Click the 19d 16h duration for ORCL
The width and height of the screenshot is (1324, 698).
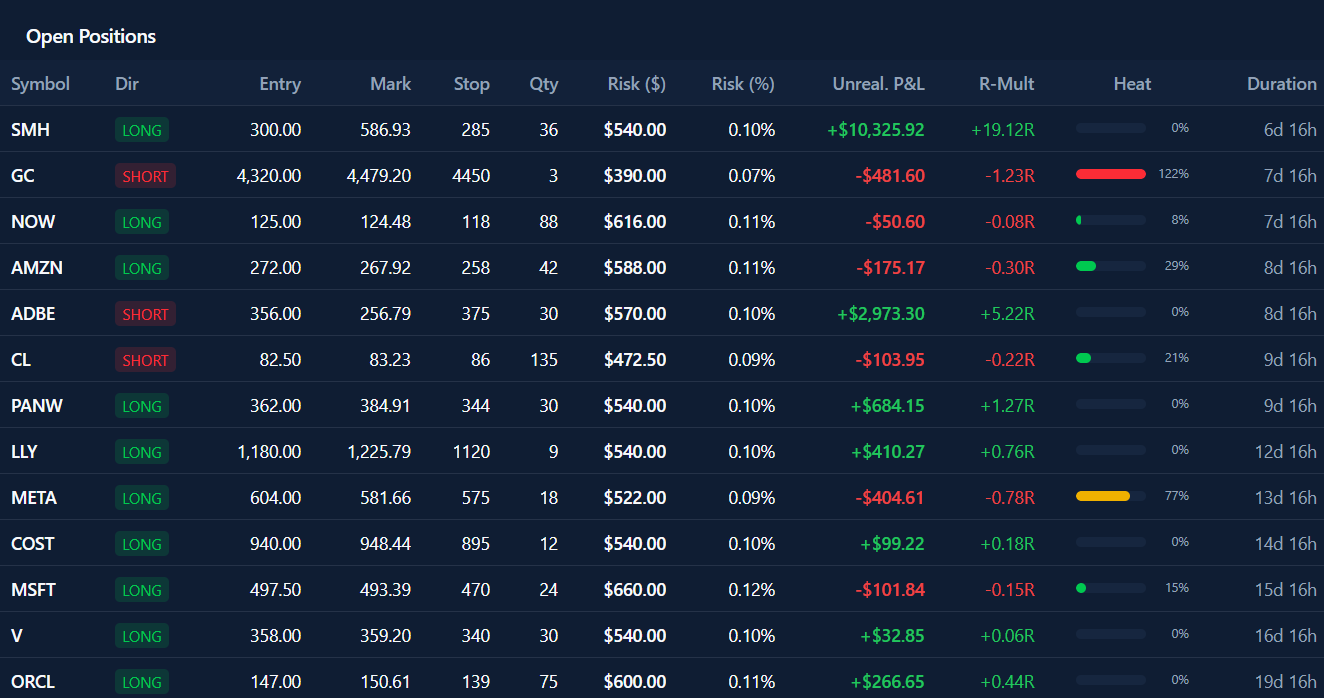1286,682
